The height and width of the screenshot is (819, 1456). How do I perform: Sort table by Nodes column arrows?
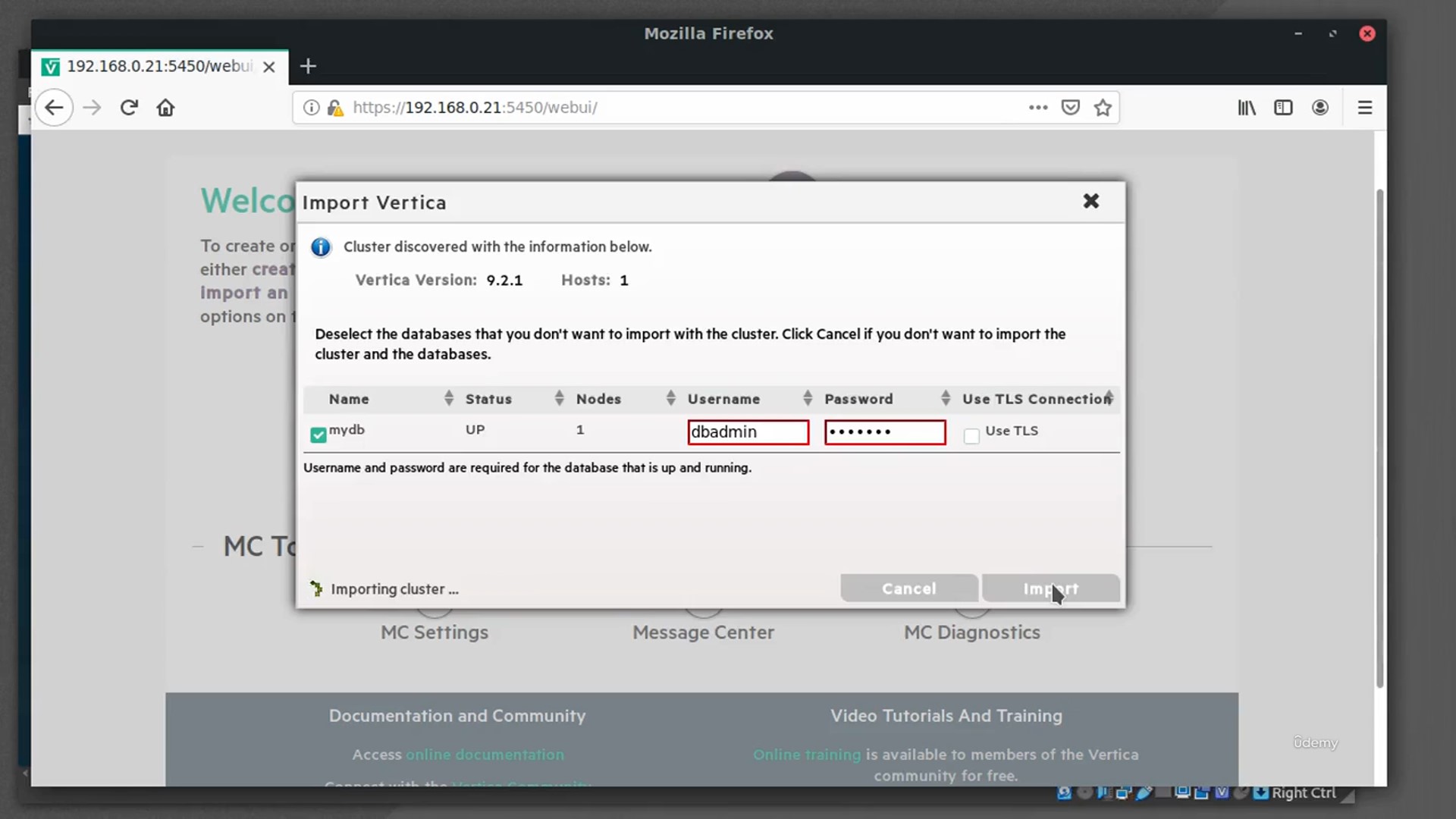(x=670, y=398)
